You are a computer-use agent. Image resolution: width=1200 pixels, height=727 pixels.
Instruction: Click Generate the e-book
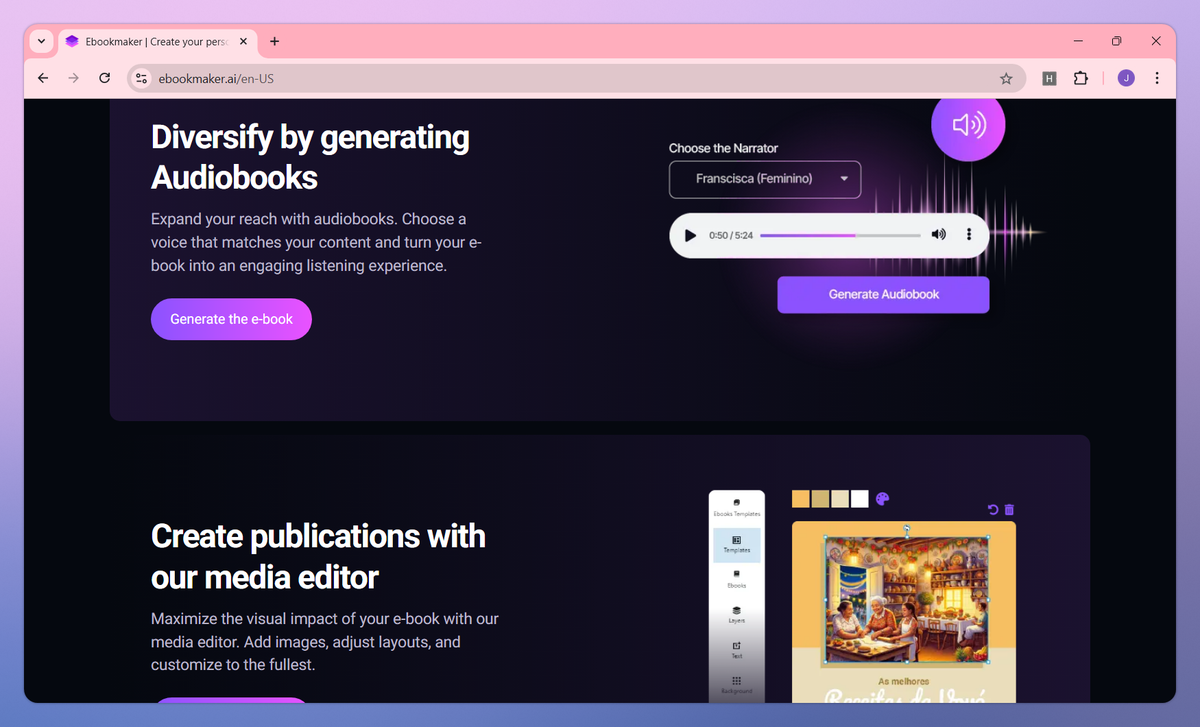231,318
